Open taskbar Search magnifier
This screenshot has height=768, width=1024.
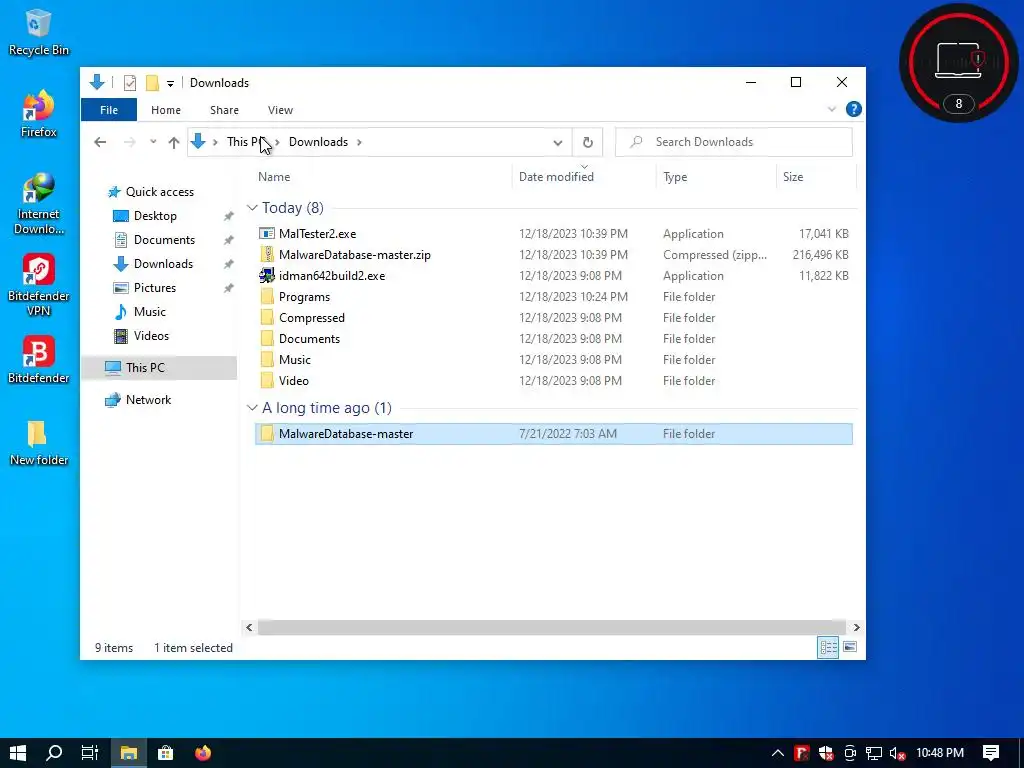point(54,753)
